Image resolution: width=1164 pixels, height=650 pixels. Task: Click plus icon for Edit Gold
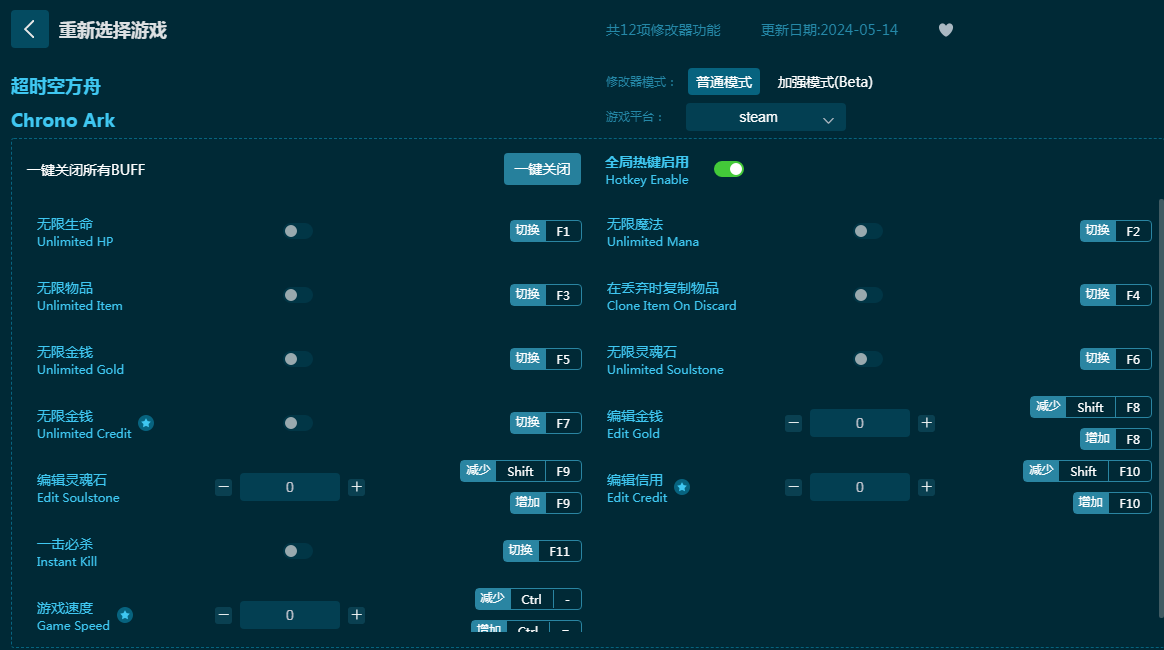(x=926, y=423)
